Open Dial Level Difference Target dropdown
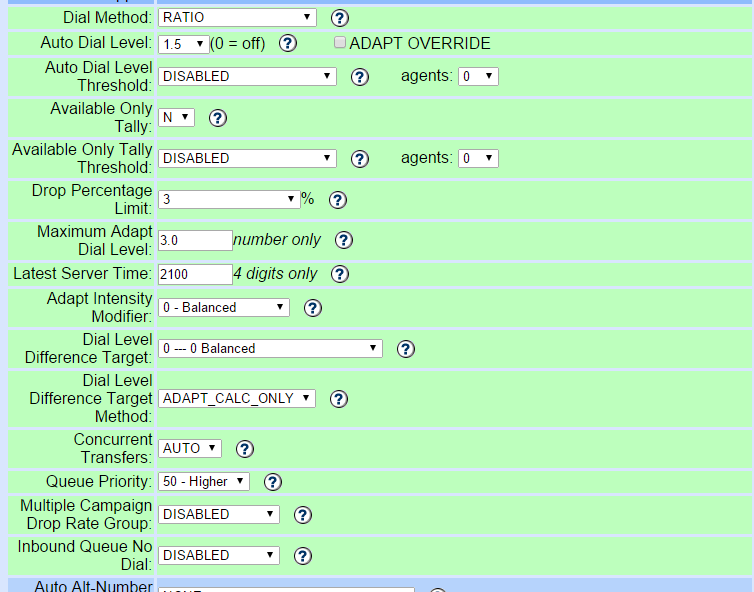The width and height of the screenshot is (754, 592). tap(270, 349)
